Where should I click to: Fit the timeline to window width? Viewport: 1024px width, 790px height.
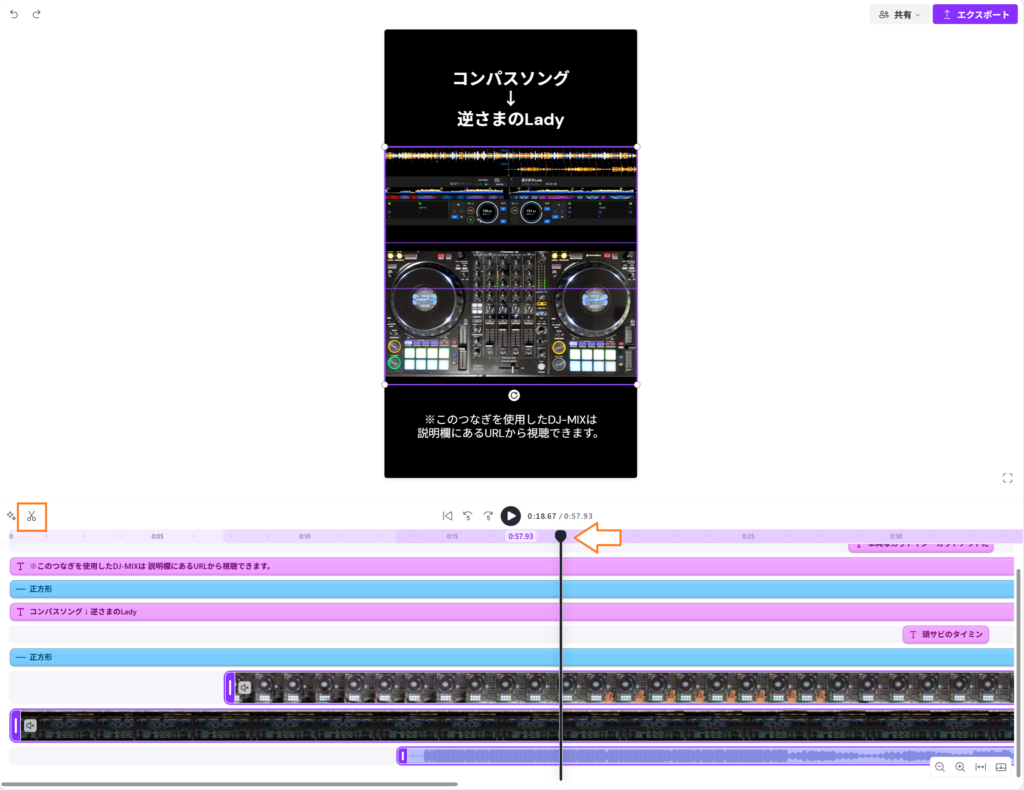pyautogui.click(x=980, y=767)
